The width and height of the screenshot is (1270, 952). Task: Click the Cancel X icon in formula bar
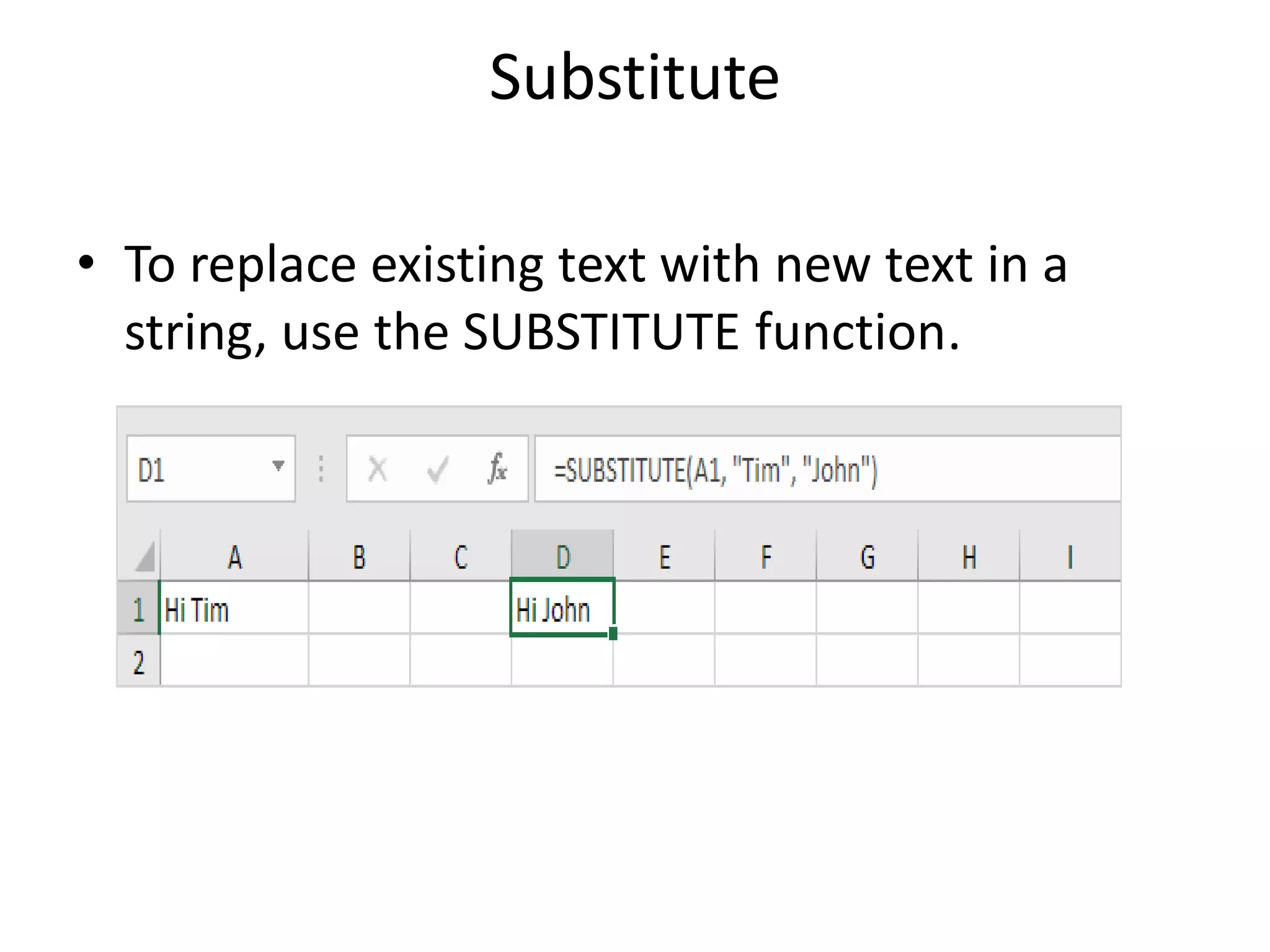pos(377,469)
